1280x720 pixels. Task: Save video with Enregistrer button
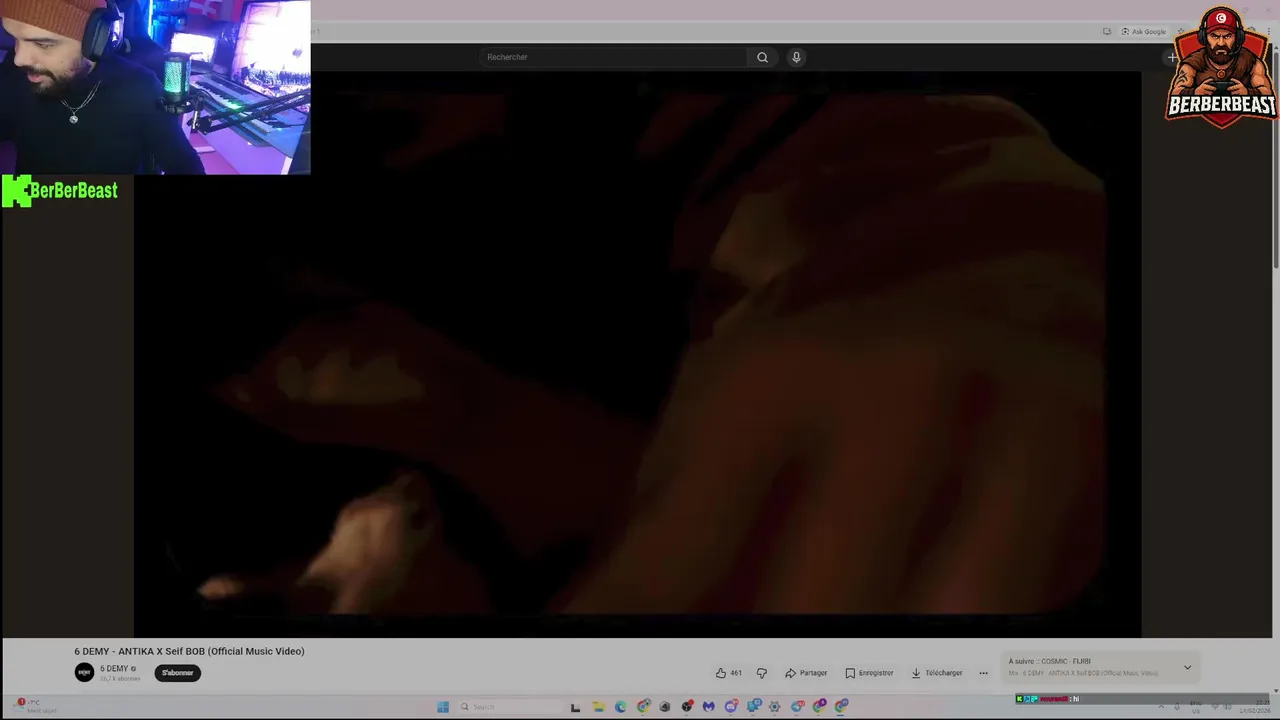[869, 673]
